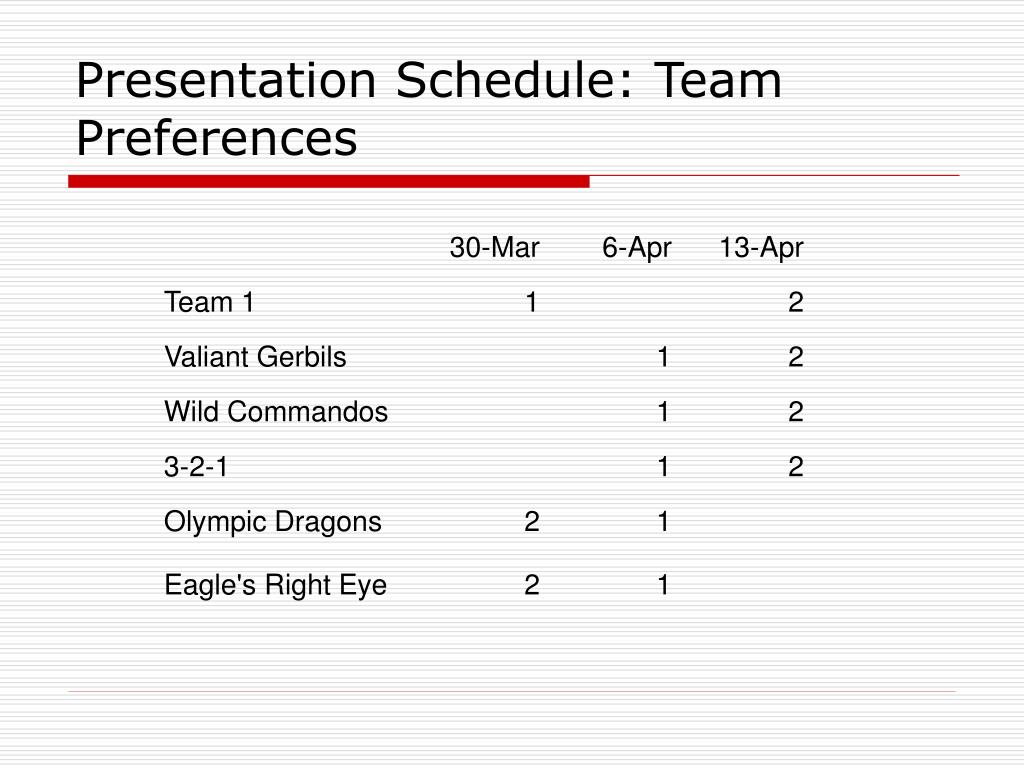Select the 13-Apr column header
This screenshot has height=768, width=1024.
(x=761, y=249)
